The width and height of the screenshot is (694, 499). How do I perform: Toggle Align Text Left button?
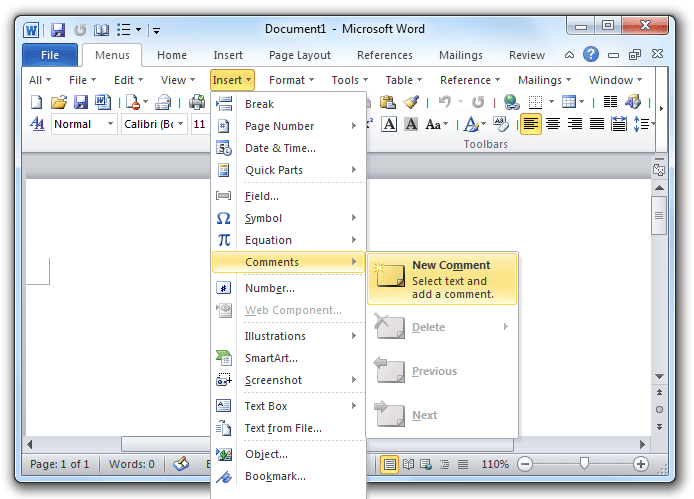point(531,124)
